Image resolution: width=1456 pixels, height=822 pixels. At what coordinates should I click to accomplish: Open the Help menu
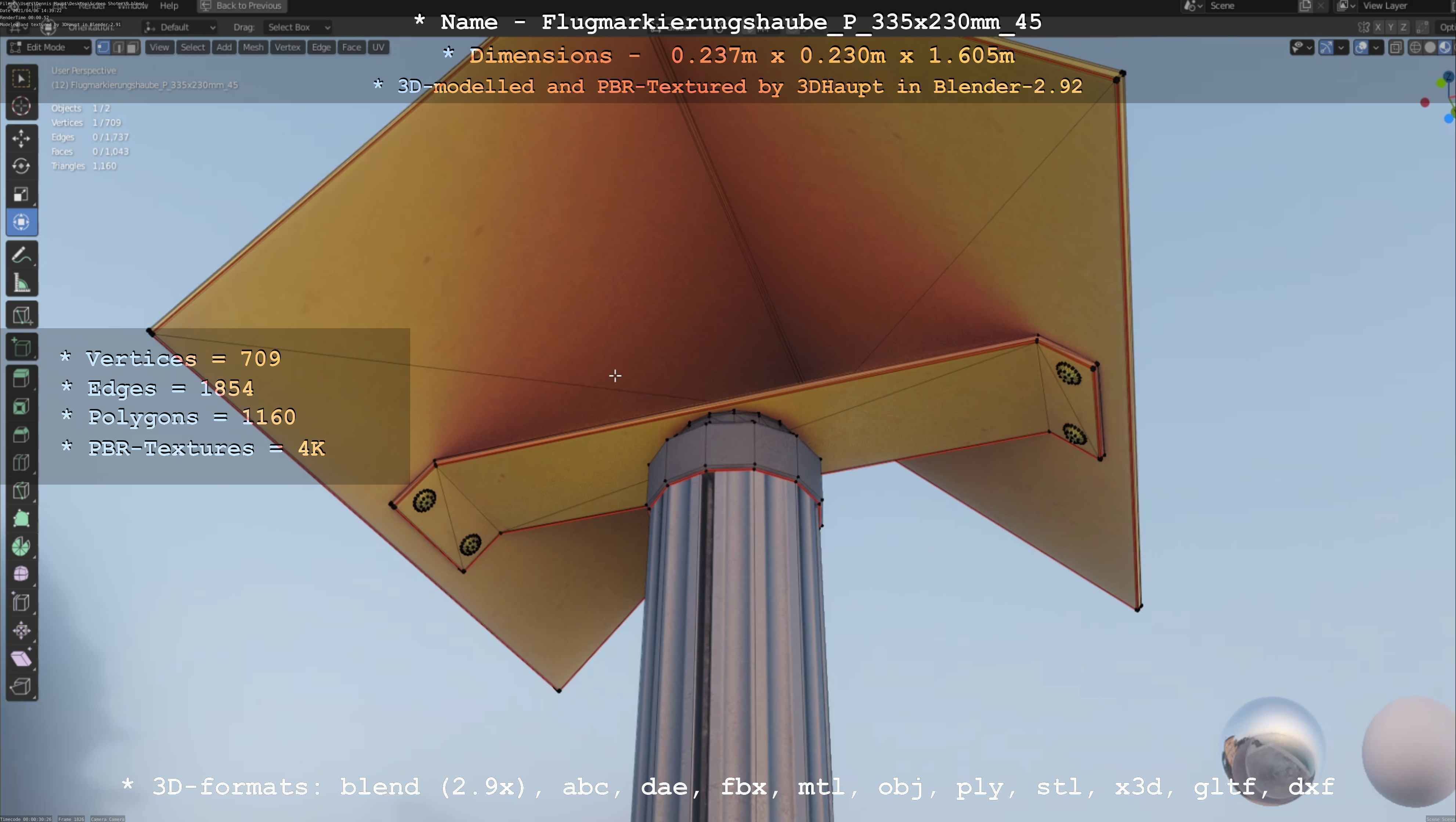click(169, 6)
